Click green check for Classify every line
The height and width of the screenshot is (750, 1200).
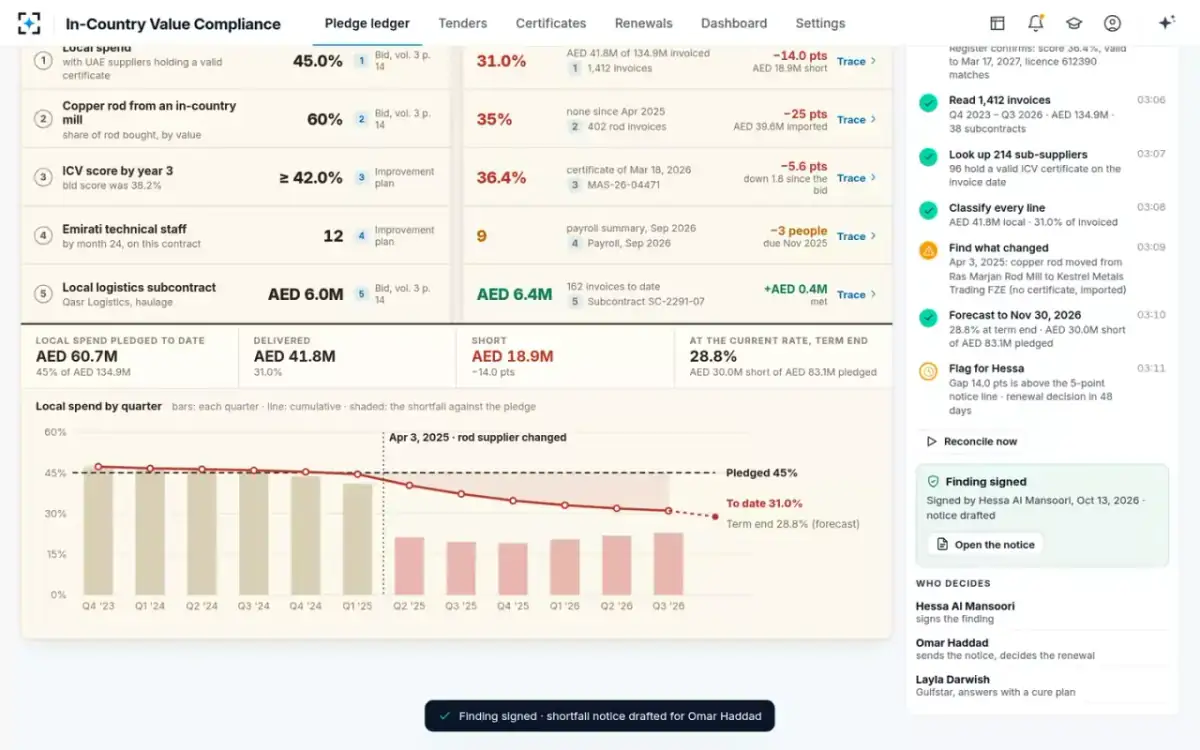[x=928, y=210]
